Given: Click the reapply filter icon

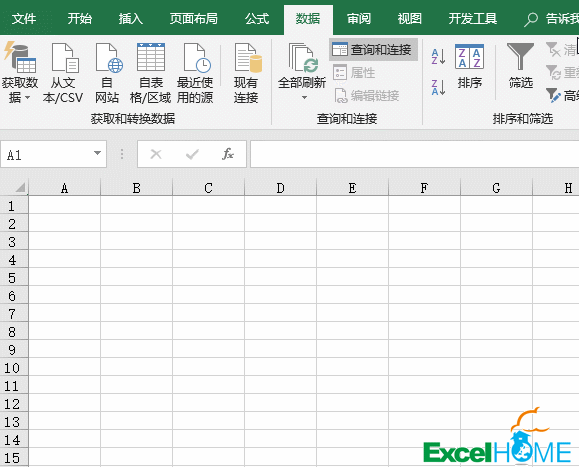Looking at the screenshot, I should coord(553,72).
